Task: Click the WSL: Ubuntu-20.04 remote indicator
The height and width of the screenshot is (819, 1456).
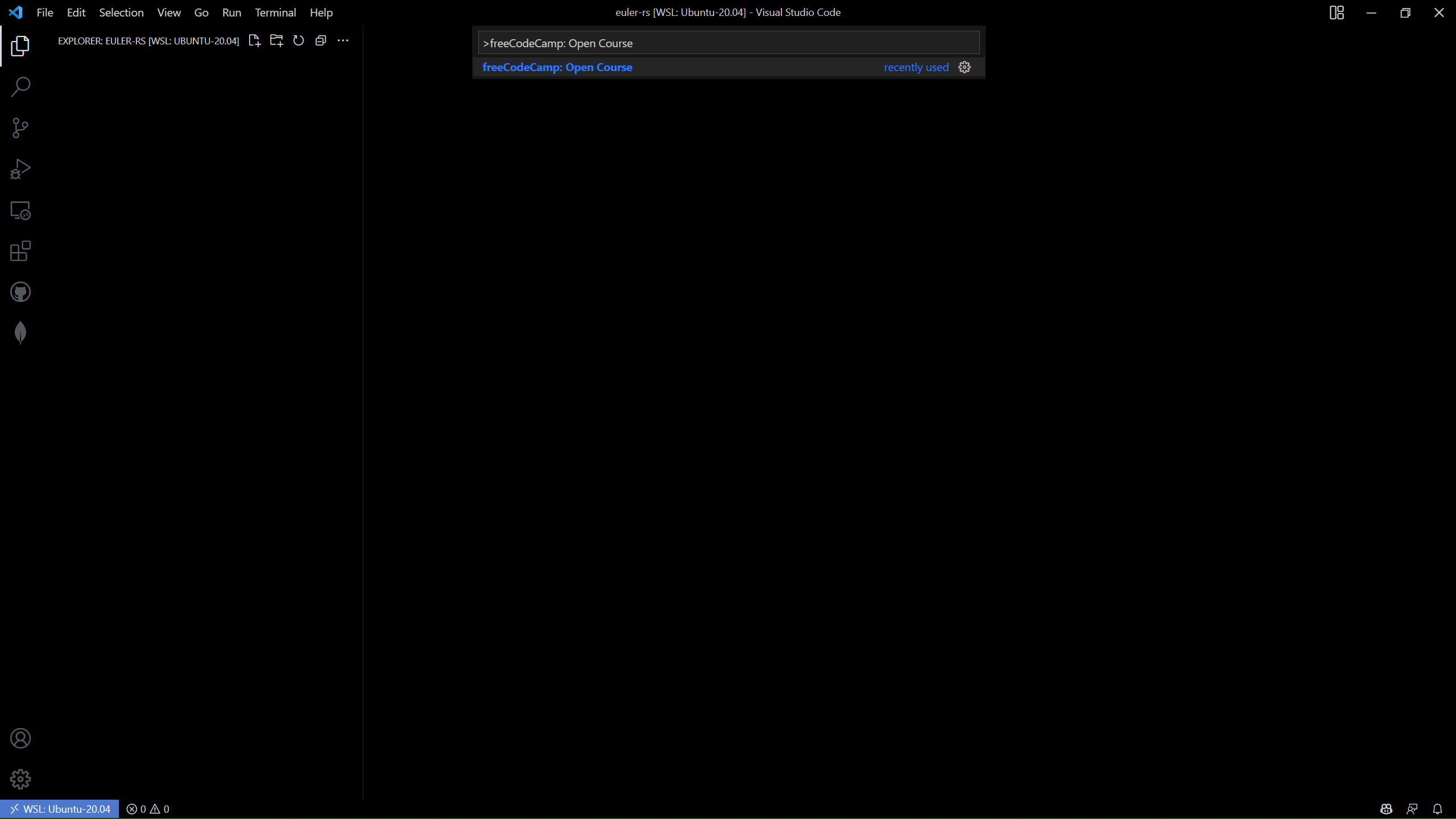Action: pyautogui.click(x=60, y=809)
